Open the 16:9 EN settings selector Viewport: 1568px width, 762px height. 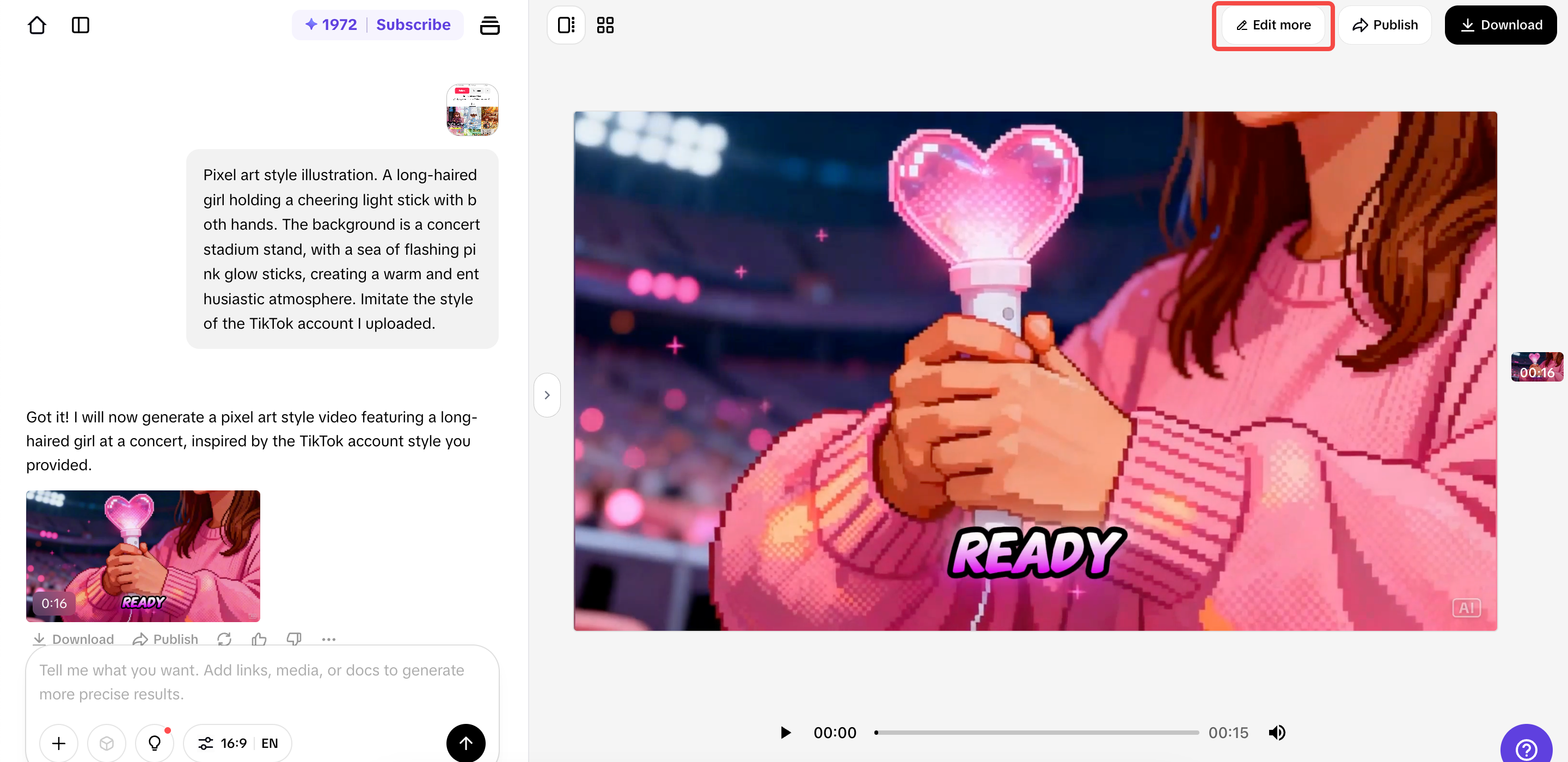pos(237,742)
